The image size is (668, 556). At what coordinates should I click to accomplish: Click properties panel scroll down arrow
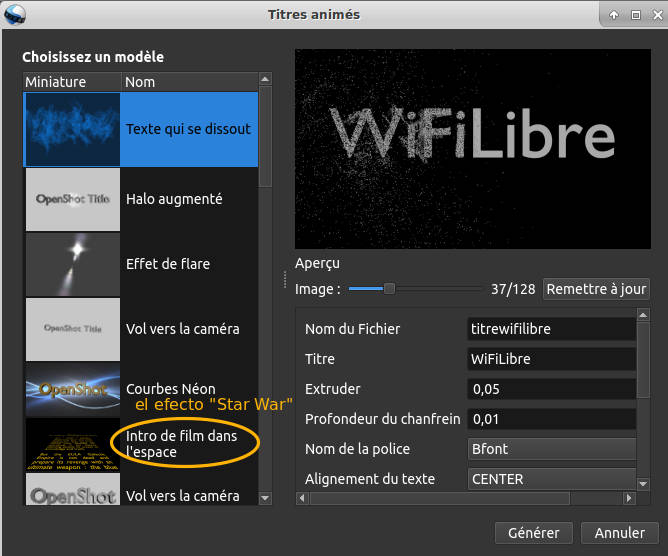pos(643,484)
